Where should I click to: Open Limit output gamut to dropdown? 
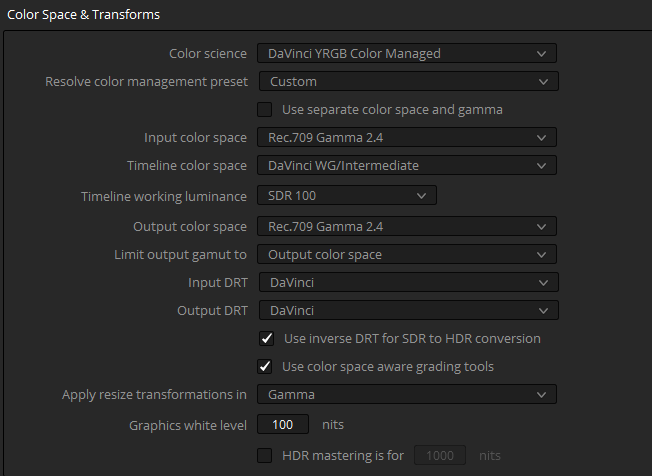point(407,254)
